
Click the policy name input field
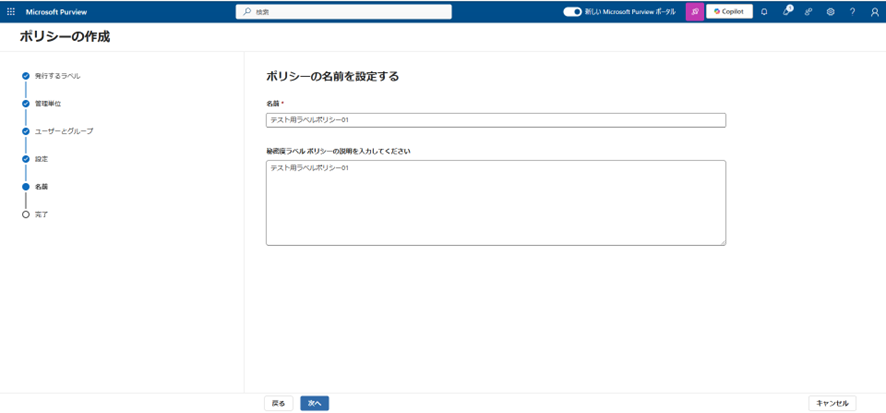pos(495,120)
